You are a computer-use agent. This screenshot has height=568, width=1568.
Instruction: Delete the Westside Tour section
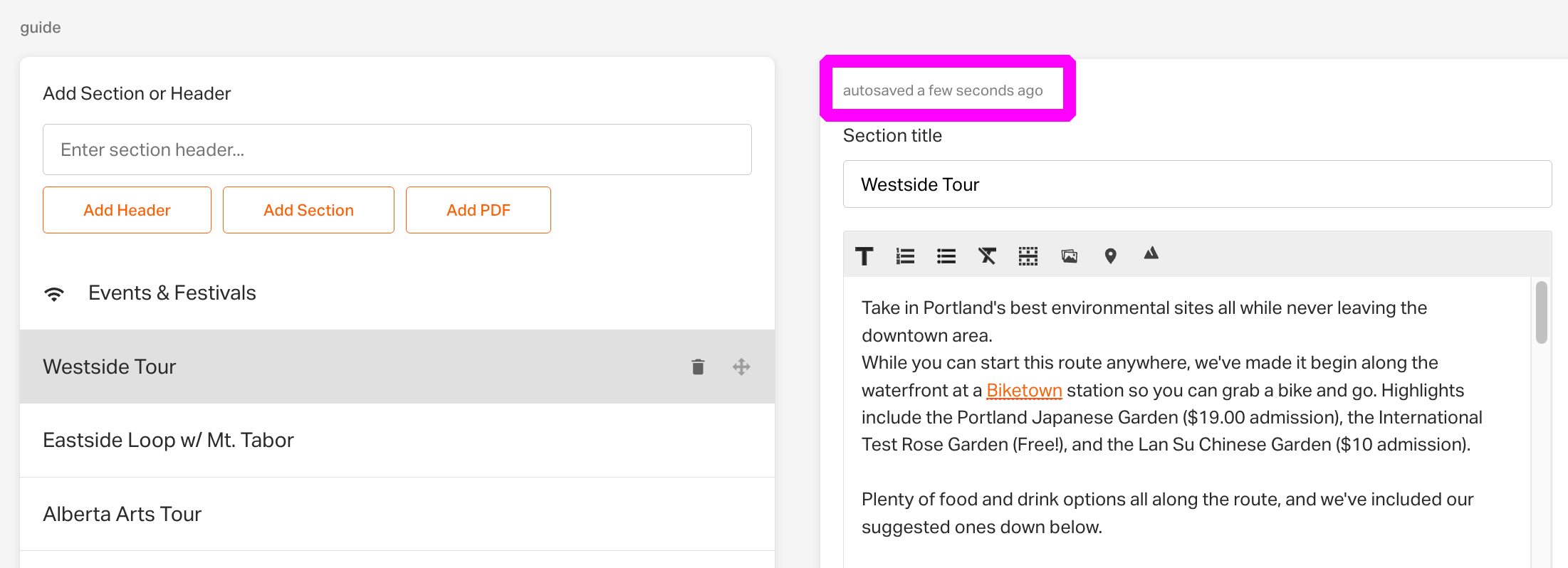[698, 367]
